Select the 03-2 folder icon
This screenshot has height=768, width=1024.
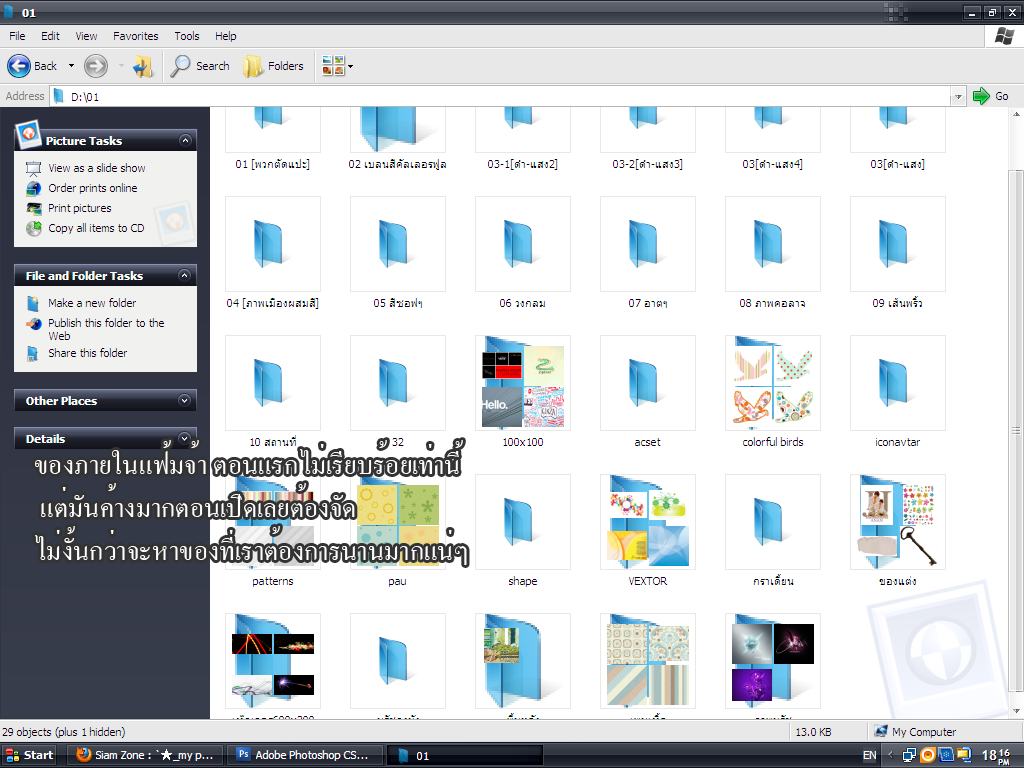(648, 129)
